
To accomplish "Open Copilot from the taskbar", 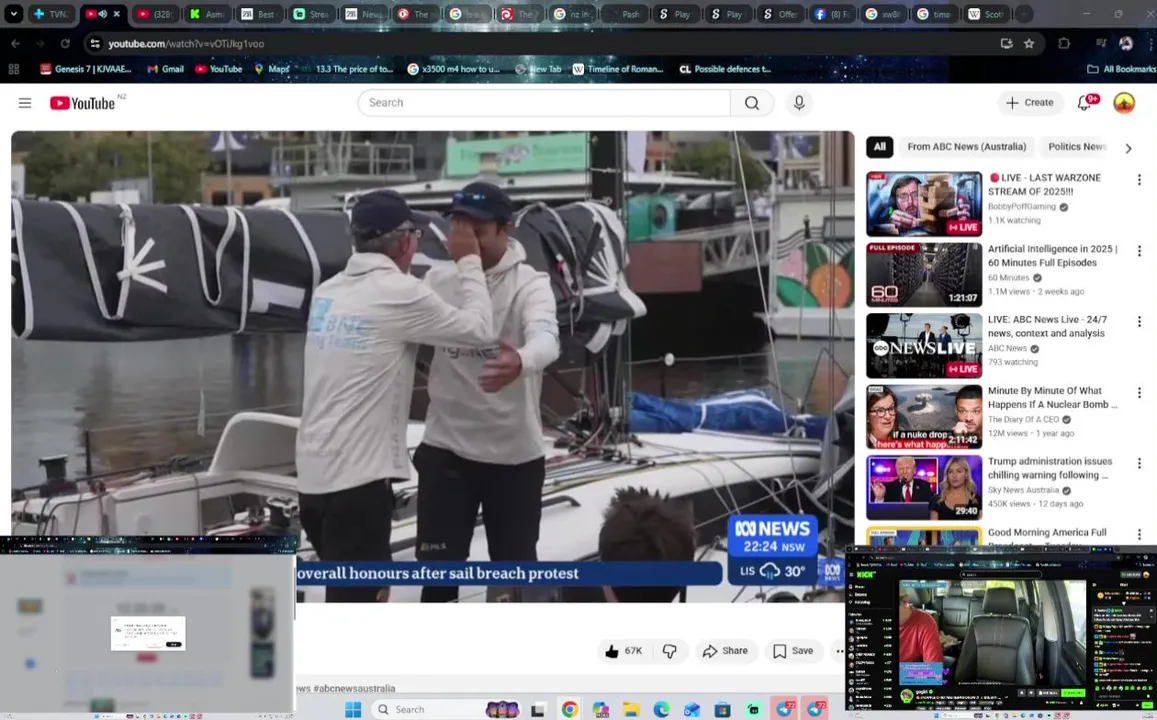I will coord(600,710).
